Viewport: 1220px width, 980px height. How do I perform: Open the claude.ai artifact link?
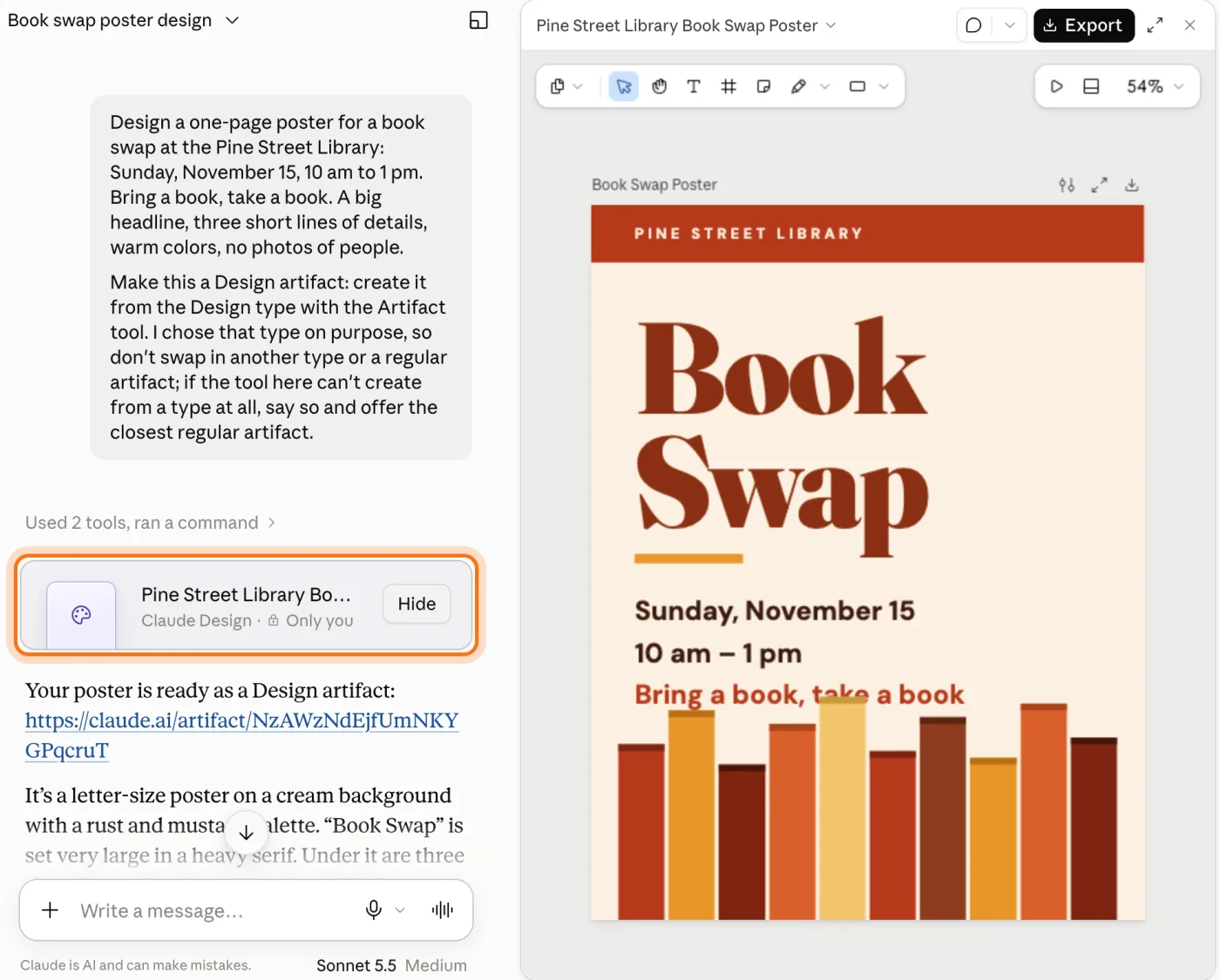241,735
